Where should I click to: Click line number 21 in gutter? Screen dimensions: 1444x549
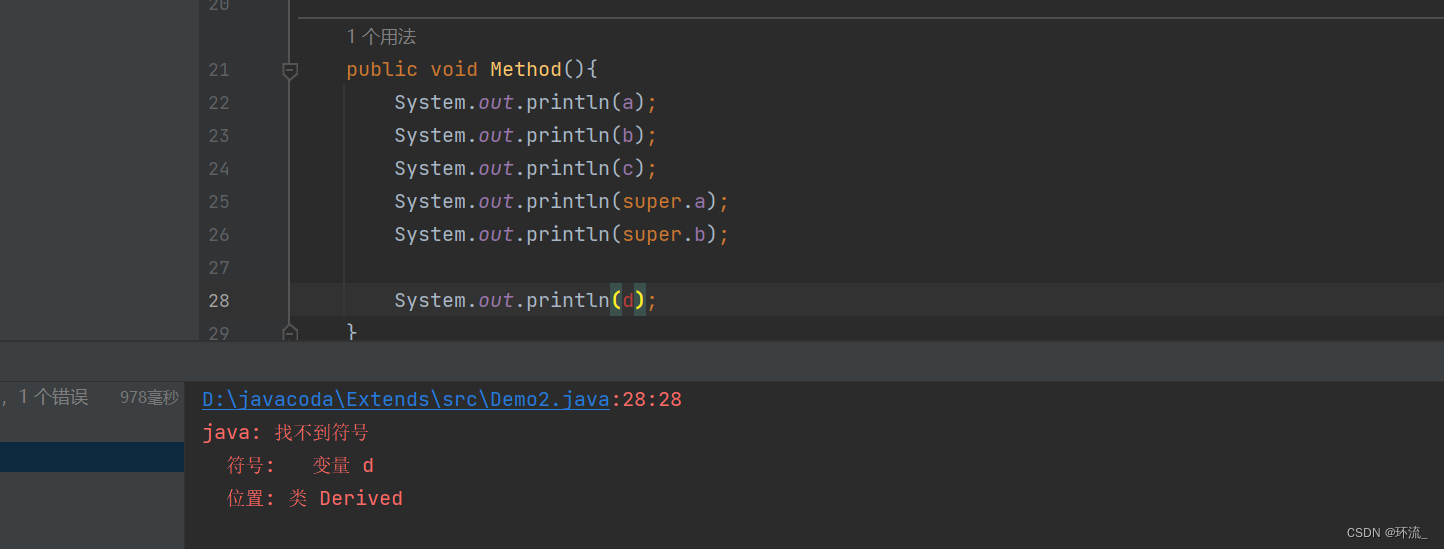pyautogui.click(x=218, y=69)
